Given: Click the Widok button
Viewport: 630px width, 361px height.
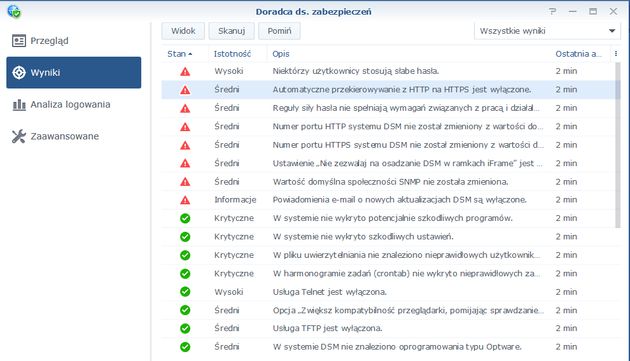Looking at the screenshot, I should coord(183,31).
